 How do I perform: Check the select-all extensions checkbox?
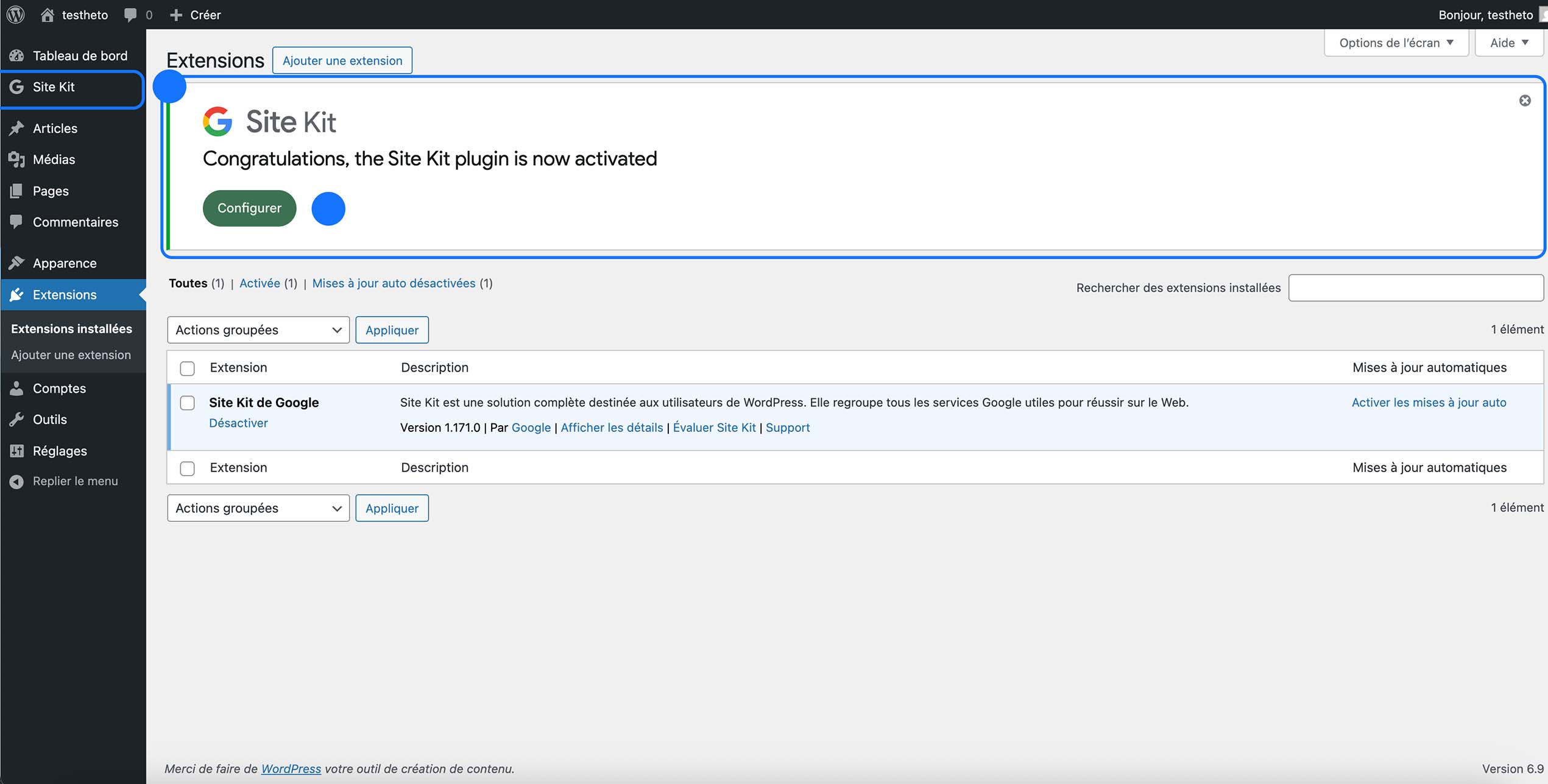[187, 368]
